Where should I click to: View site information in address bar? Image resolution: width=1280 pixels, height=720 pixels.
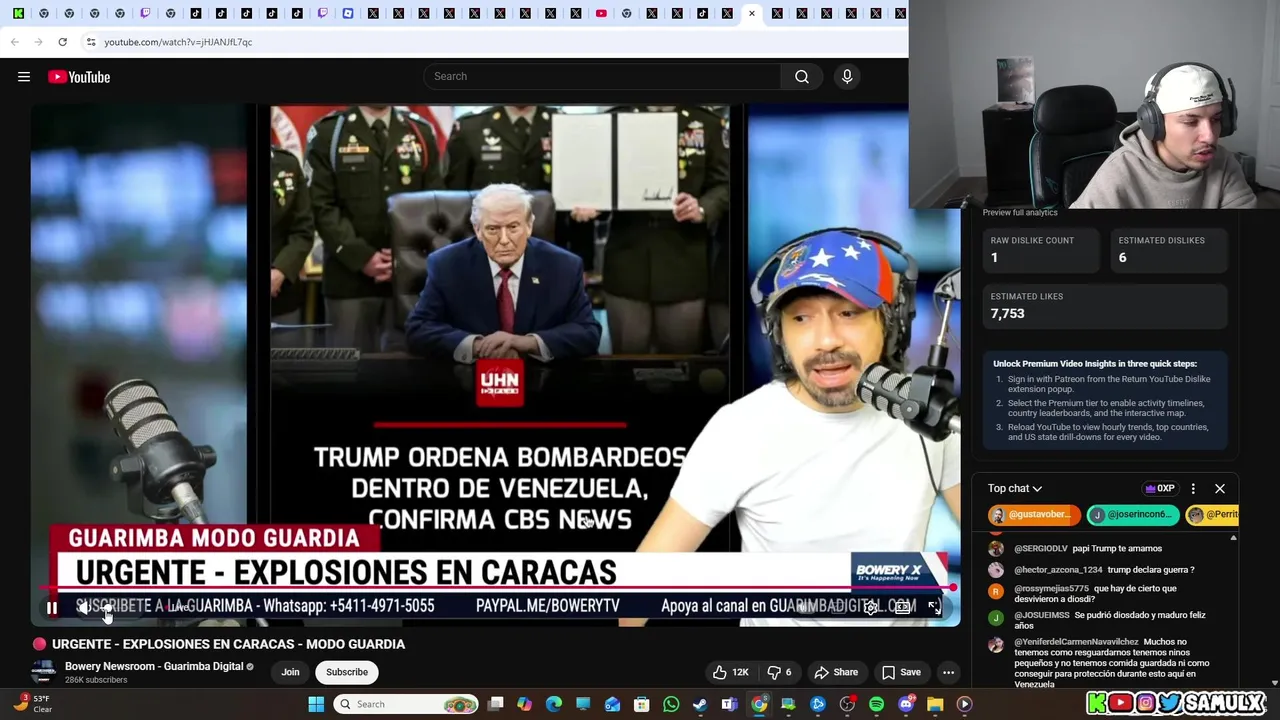[91, 42]
